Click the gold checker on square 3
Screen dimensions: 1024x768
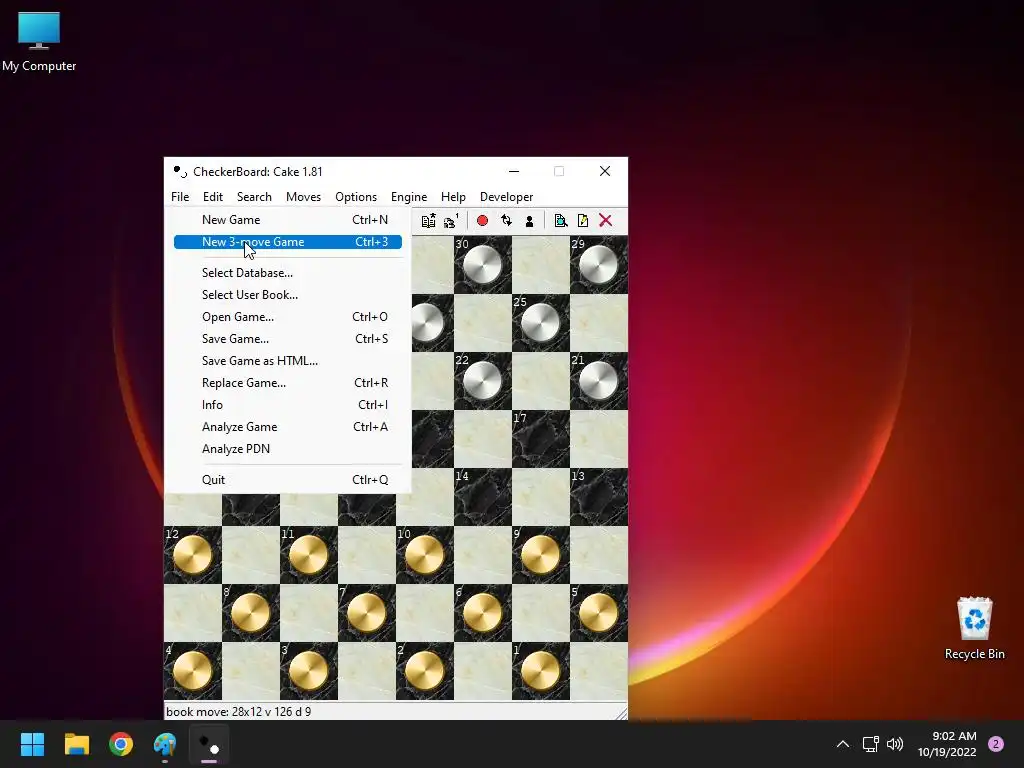point(309,671)
